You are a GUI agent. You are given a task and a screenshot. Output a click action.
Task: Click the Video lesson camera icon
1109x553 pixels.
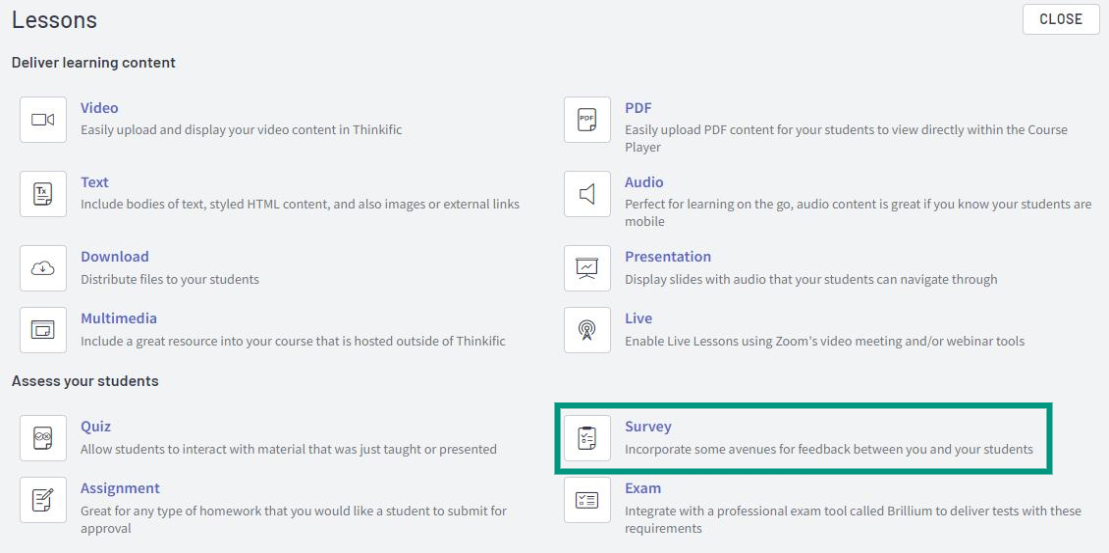click(x=43, y=120)
